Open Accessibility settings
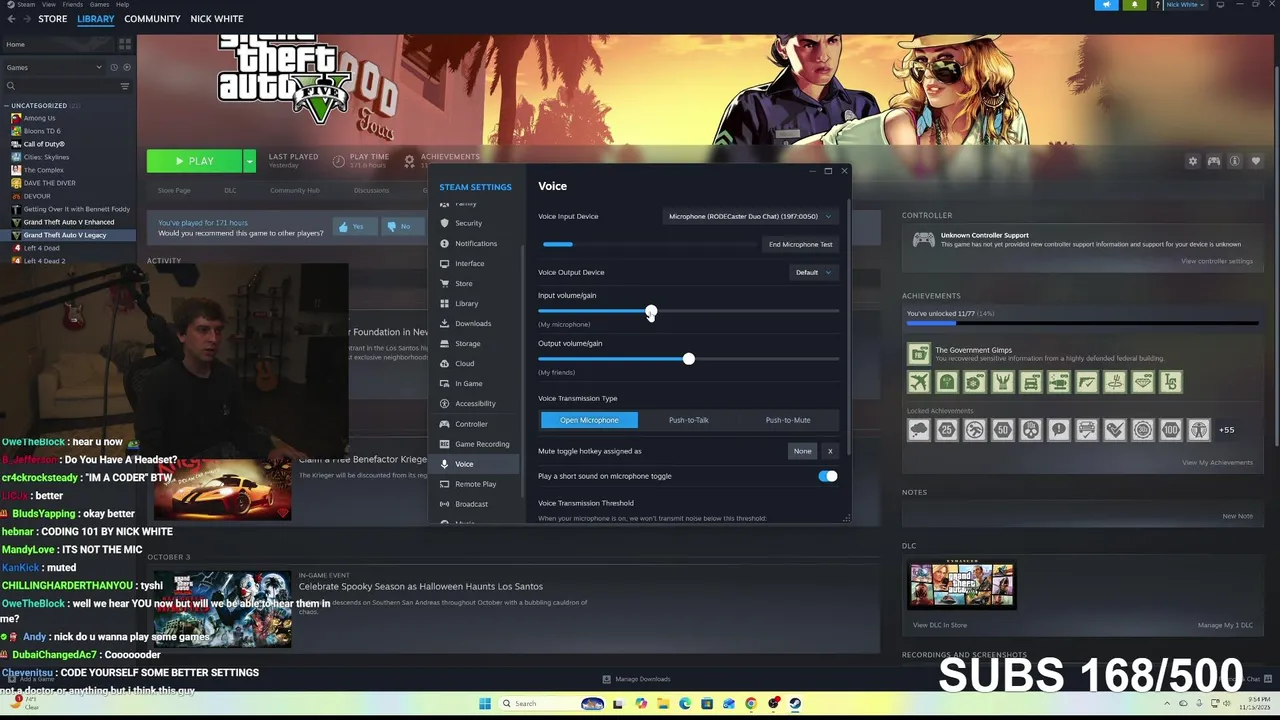 [x=475, y=403]
